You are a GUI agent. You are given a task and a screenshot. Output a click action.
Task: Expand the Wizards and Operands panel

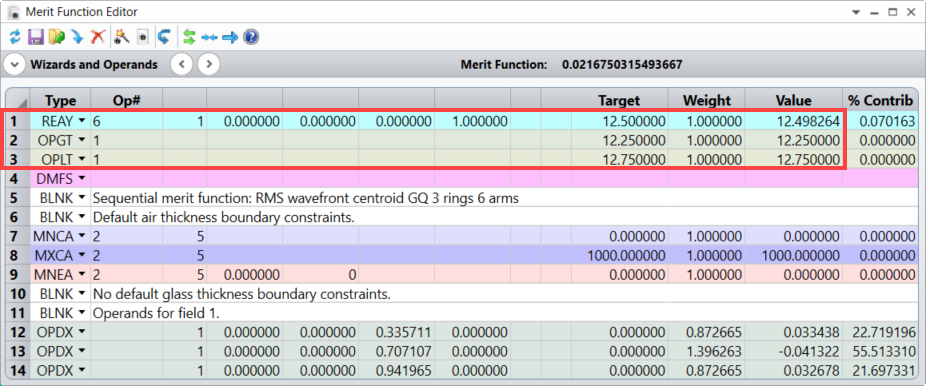[x=15, y=64]
